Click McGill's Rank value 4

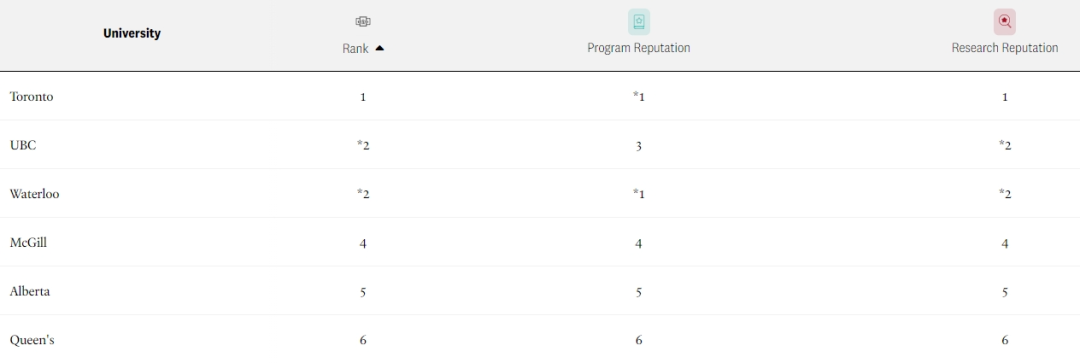click(x=363, y=243)
